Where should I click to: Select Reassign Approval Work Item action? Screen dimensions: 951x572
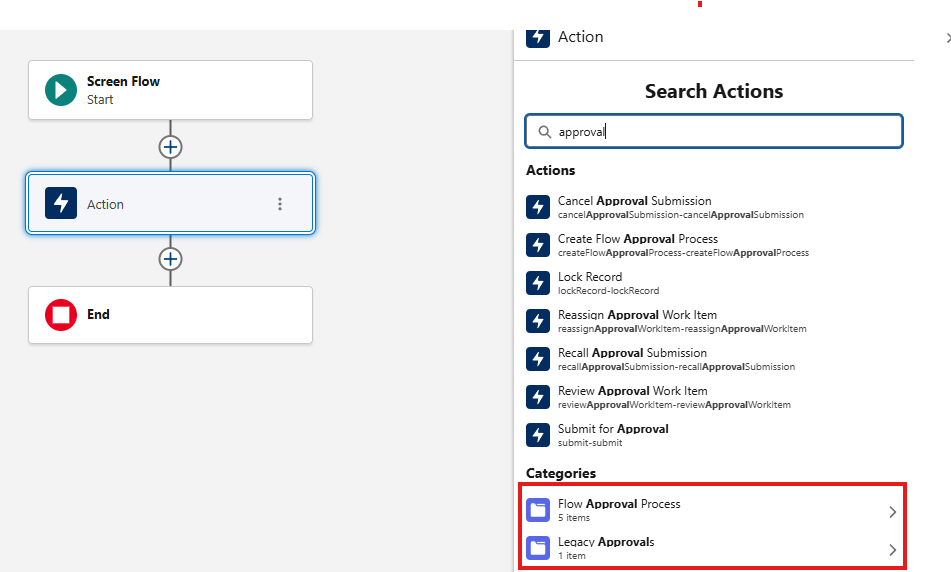(714, 321)
